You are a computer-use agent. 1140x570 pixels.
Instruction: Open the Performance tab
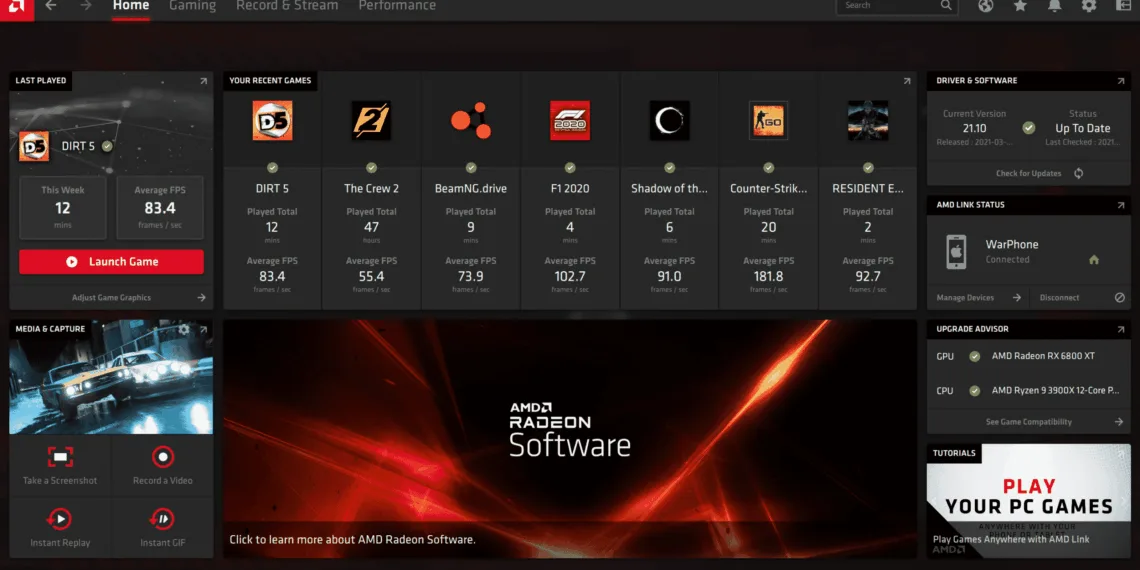(x=397, y=6)
